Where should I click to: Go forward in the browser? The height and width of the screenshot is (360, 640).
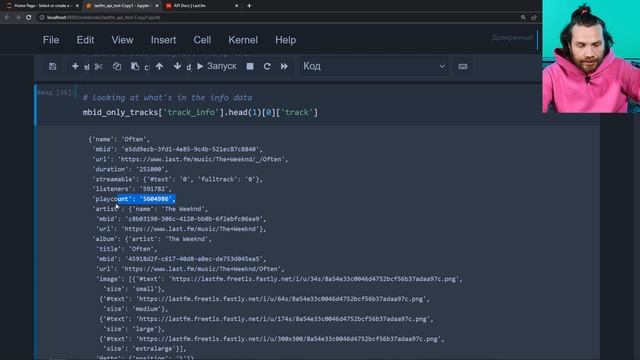click(18, 18)
